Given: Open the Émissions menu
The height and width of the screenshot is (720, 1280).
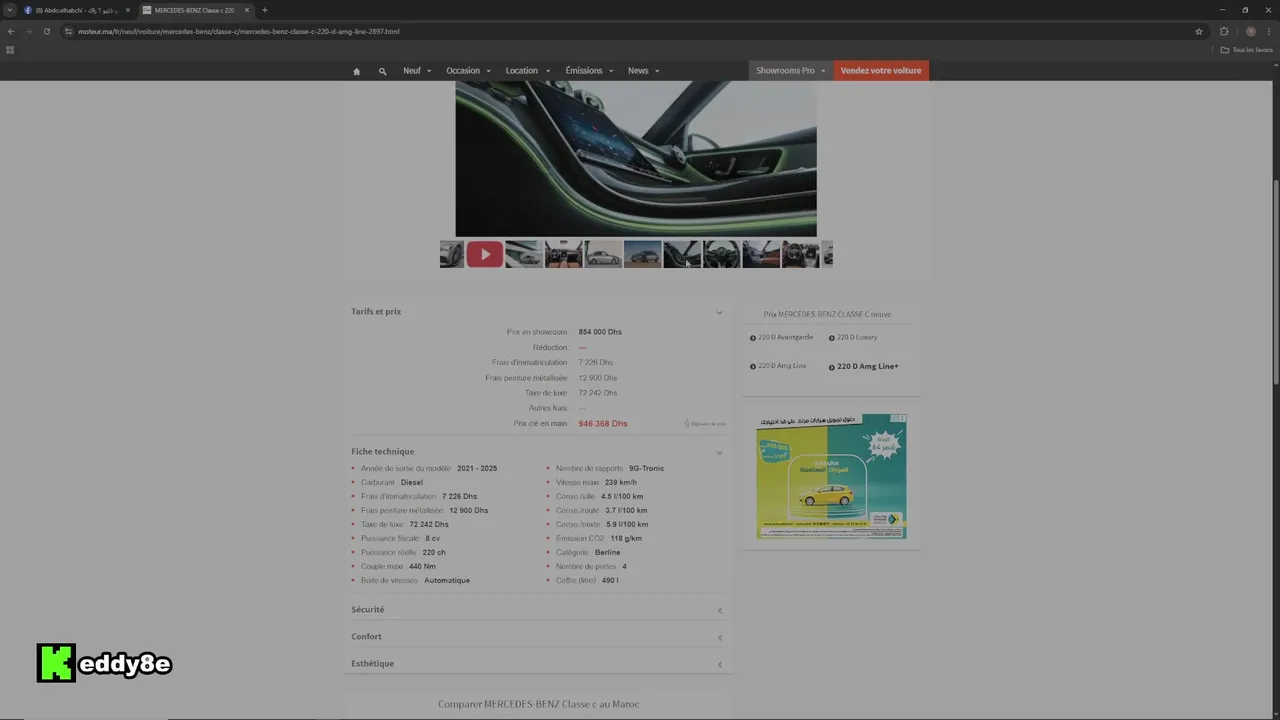Looking at the screenshot, I should [589, 71].
